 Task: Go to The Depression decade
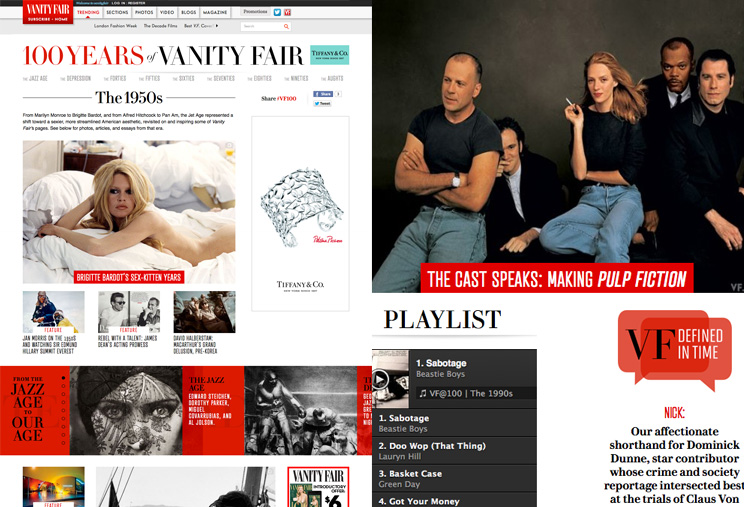75,79
